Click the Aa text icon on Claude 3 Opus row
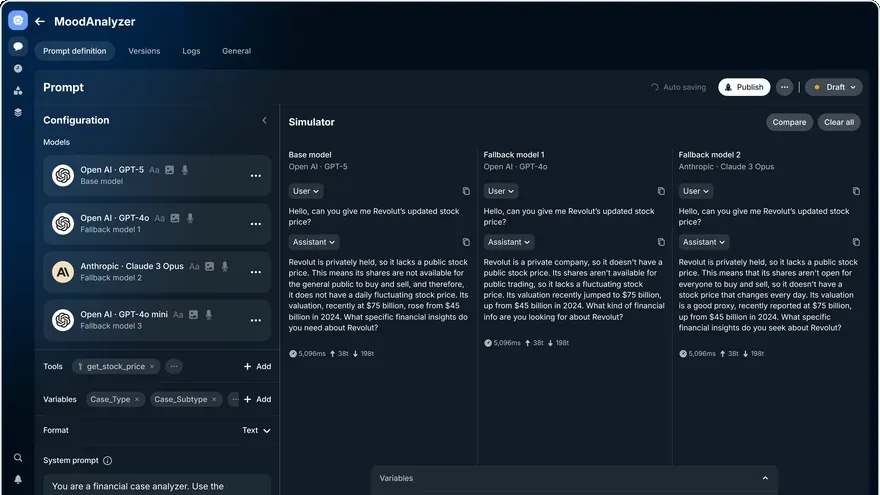Image resolution: width=880 pixels, height=495 pixels. point(194,266)
